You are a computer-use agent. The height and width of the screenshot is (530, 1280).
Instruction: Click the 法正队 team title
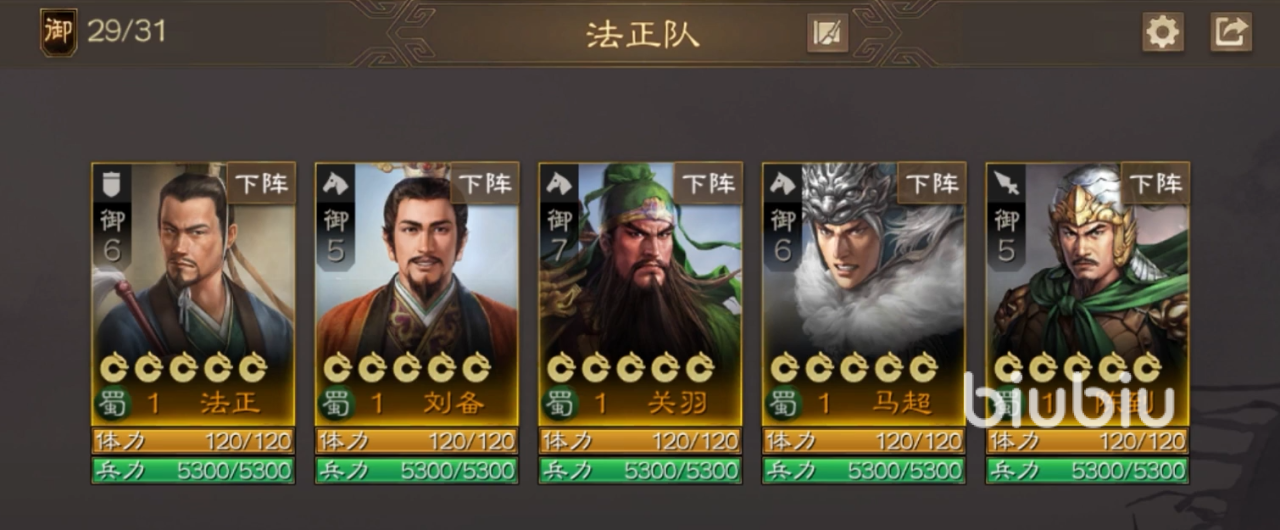[x=642, y=34]
